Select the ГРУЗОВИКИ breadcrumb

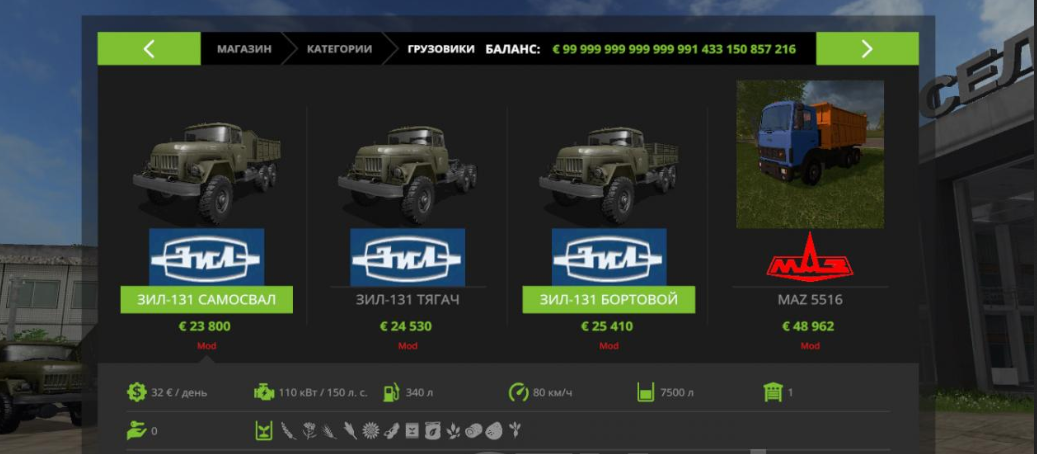click(441, 49)
